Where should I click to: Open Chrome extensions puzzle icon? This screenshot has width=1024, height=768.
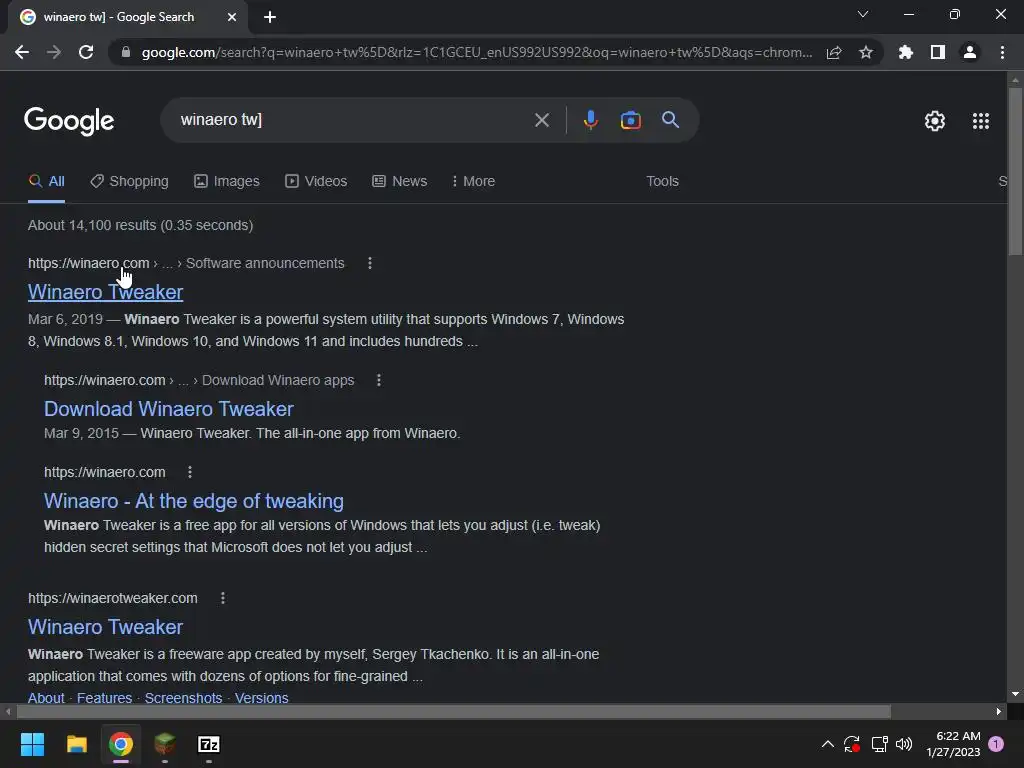(906, 52)
